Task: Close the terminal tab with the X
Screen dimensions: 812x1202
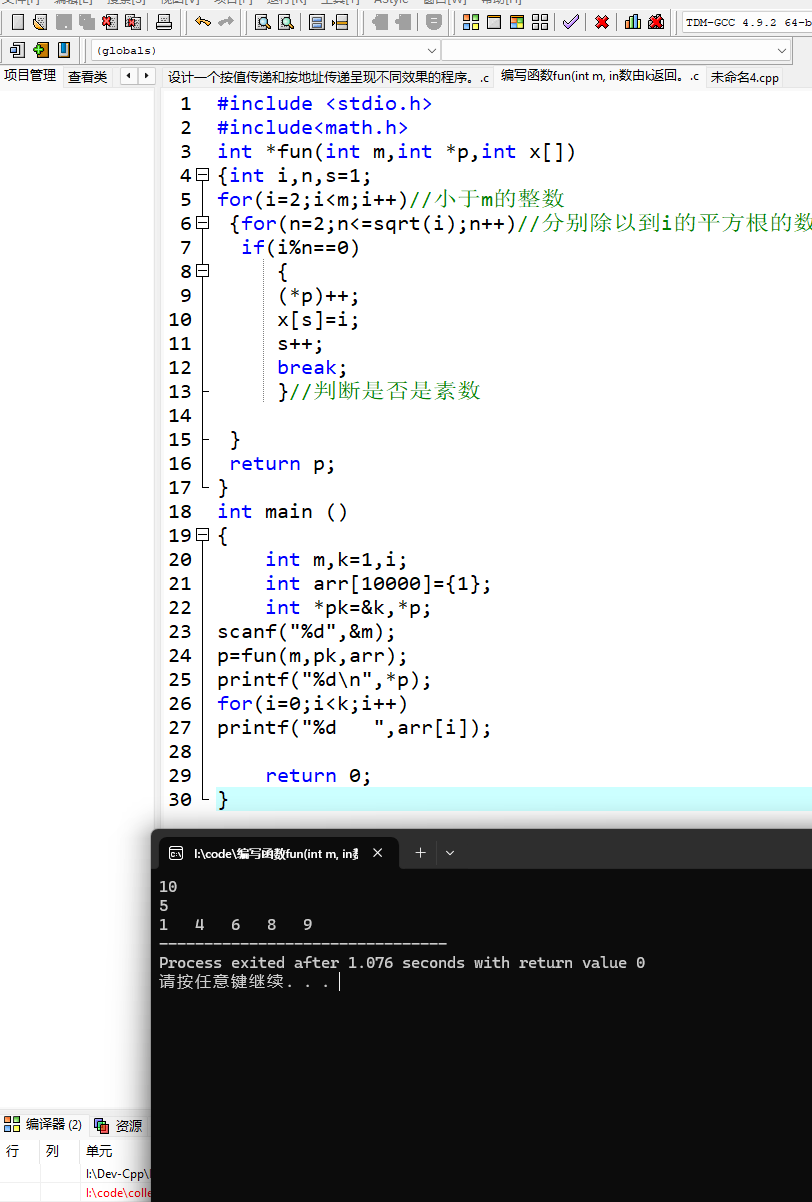Action: pos(377,853)
